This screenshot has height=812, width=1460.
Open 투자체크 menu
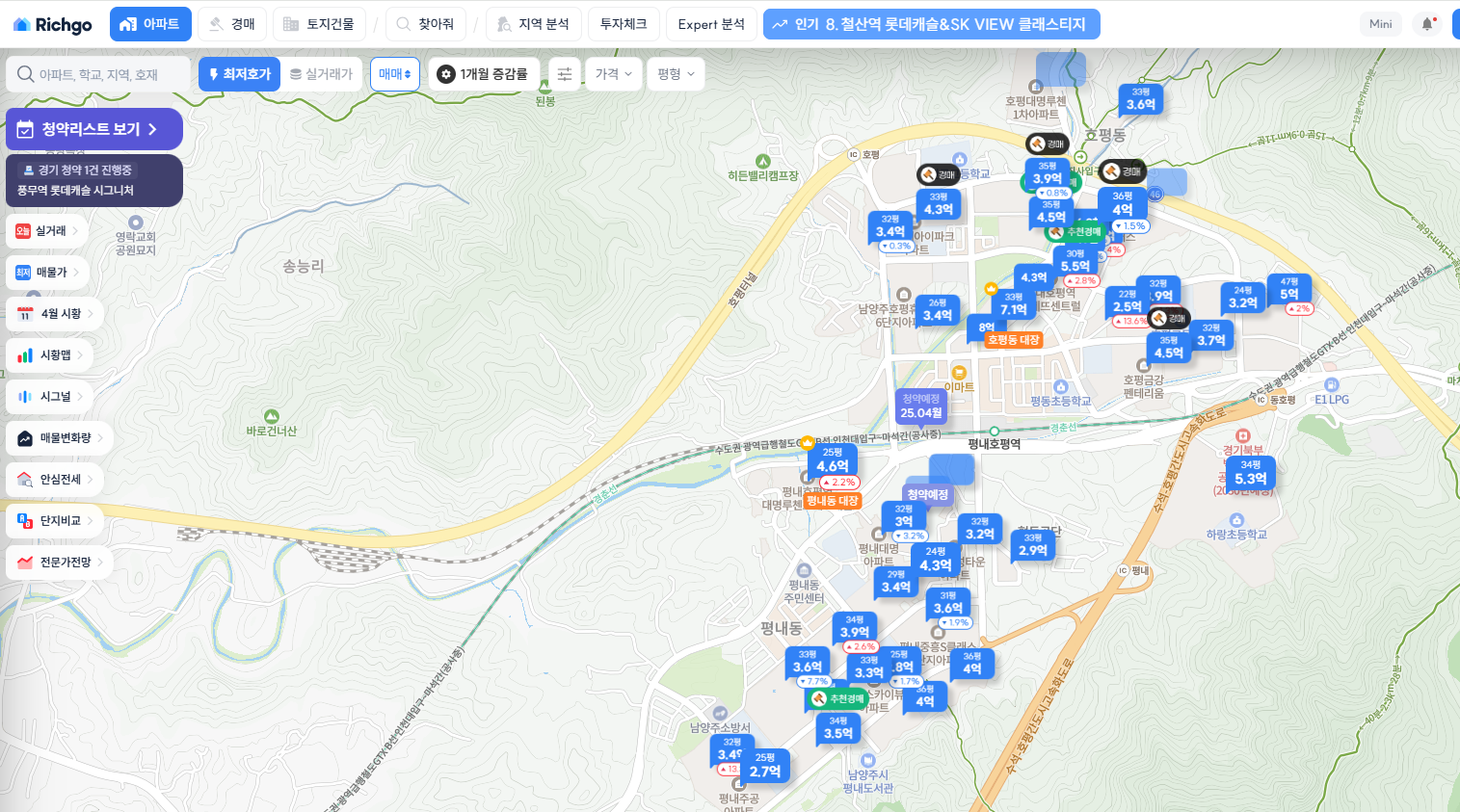[624, 24]
